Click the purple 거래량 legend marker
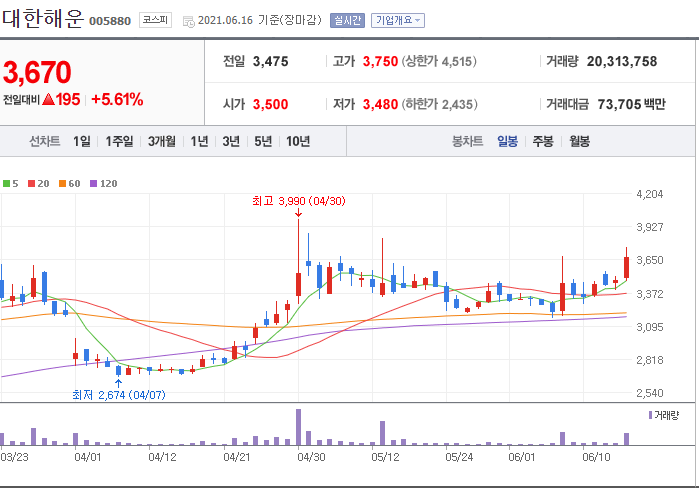The image size is (699, 488). coord(650,415)
